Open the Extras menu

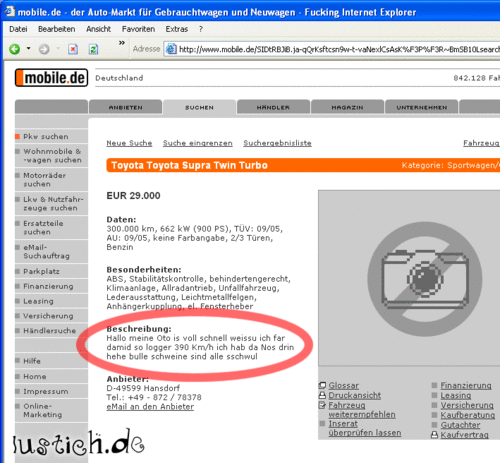[177, 29]
